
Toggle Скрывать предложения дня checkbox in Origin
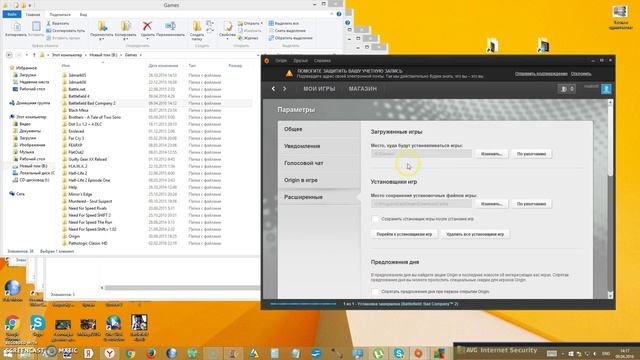pyautogui.click(x=375, y=292)
